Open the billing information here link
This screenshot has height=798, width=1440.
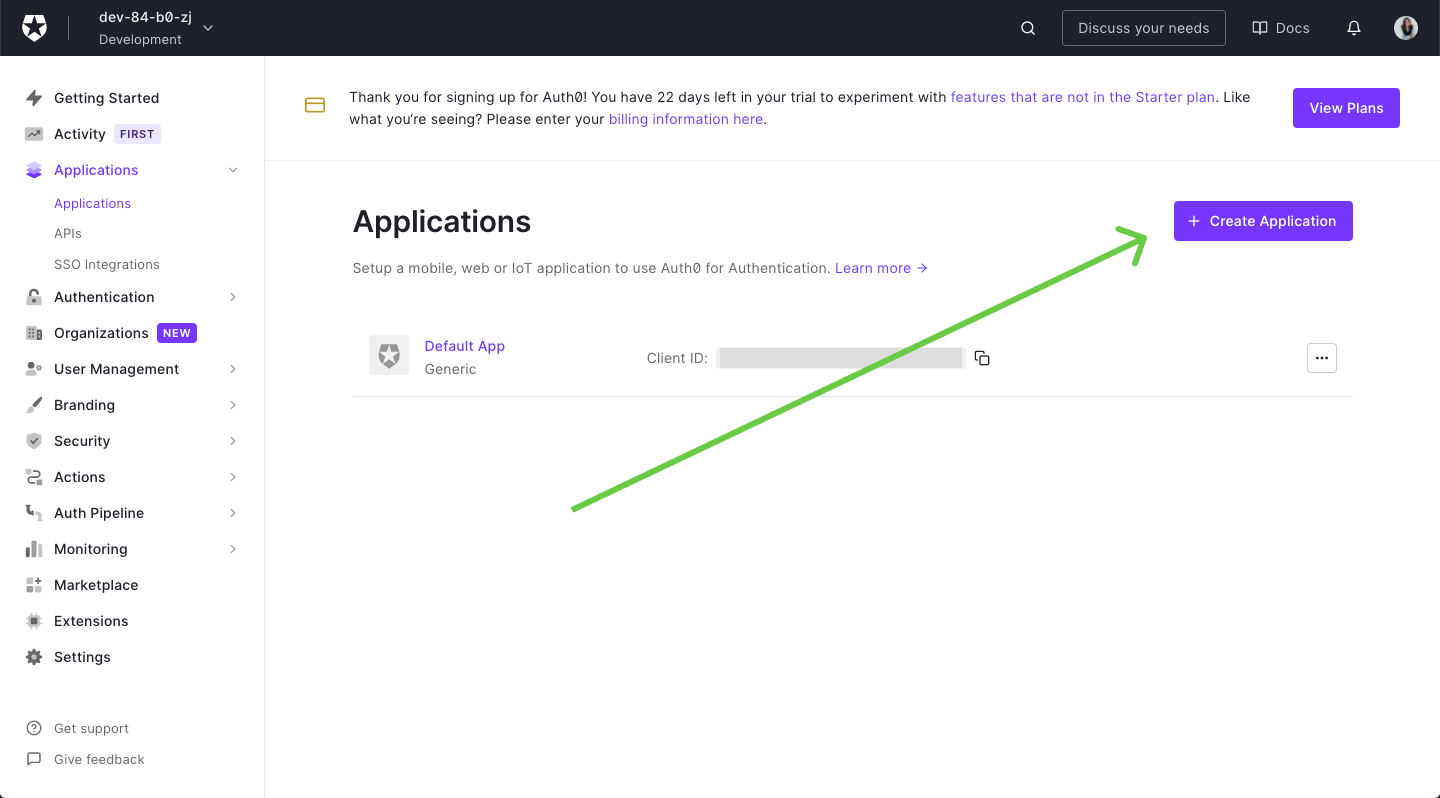685,119
